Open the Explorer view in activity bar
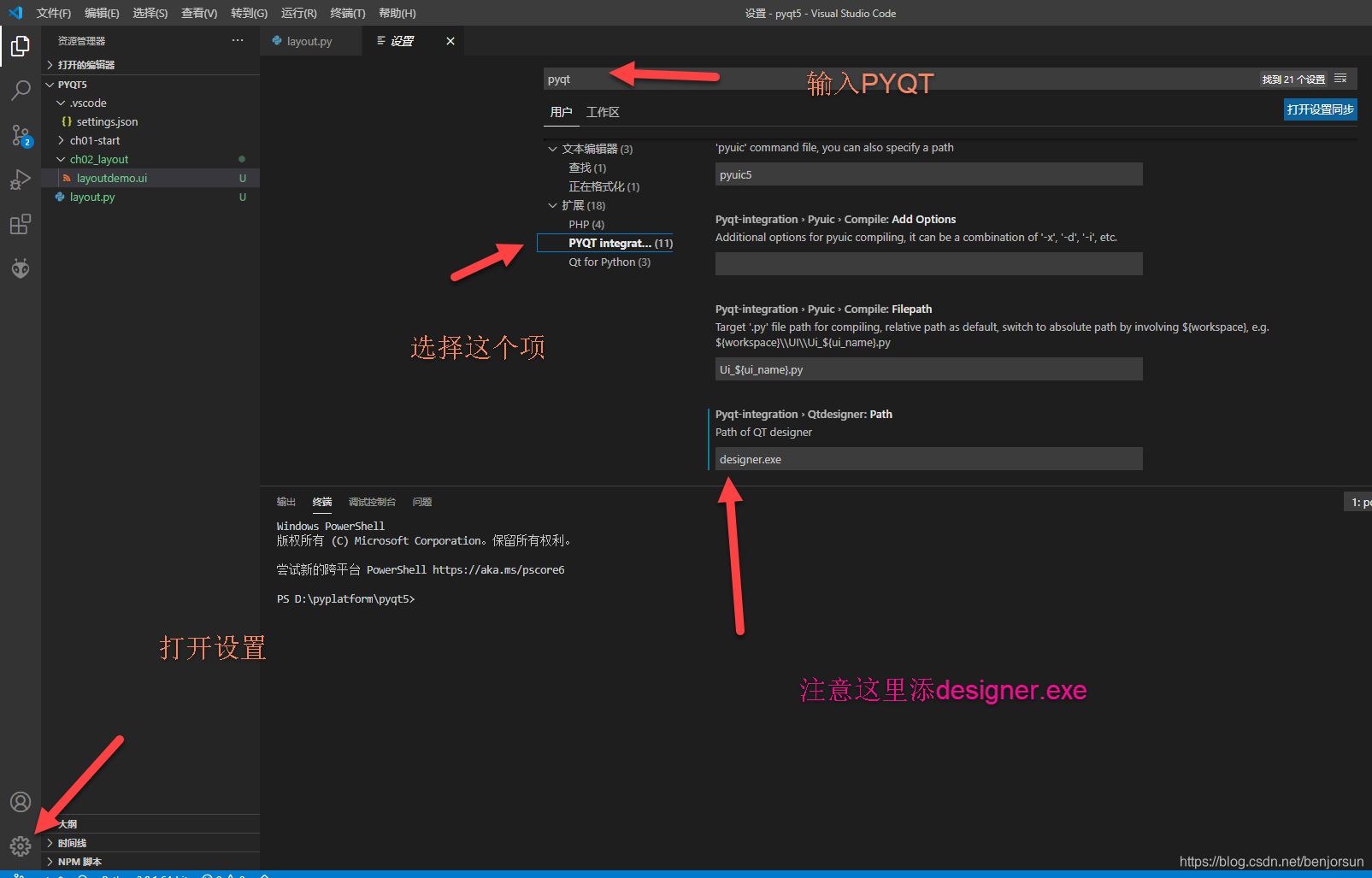This screenshot has width=1372, height=878. (x=21, y=45)
